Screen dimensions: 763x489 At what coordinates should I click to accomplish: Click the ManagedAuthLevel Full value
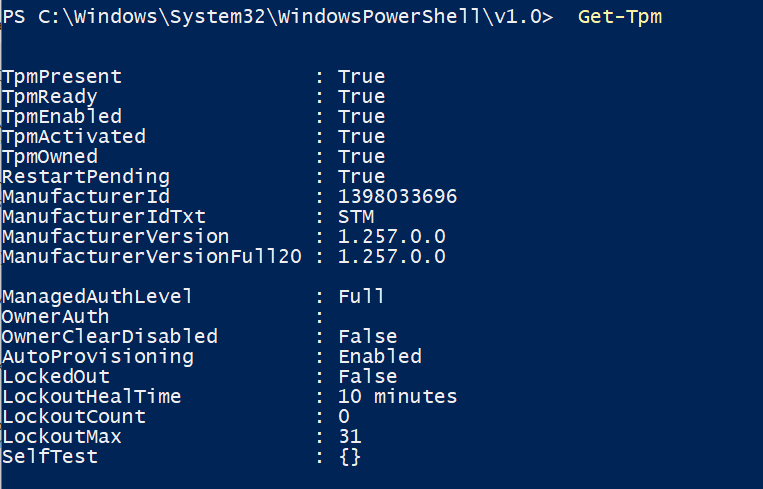click(x=362, y=296)
